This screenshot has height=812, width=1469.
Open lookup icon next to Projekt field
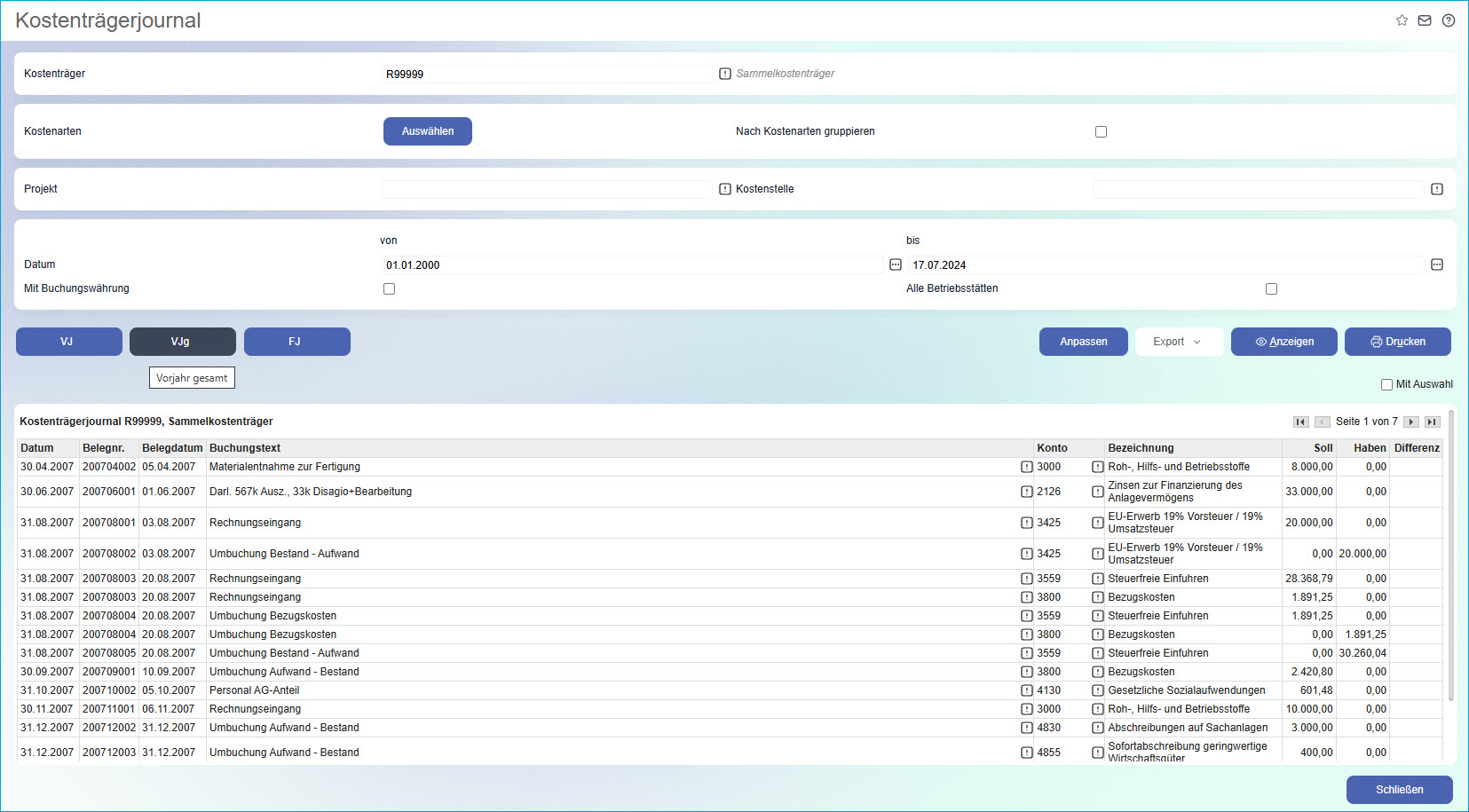click(725, 189)
